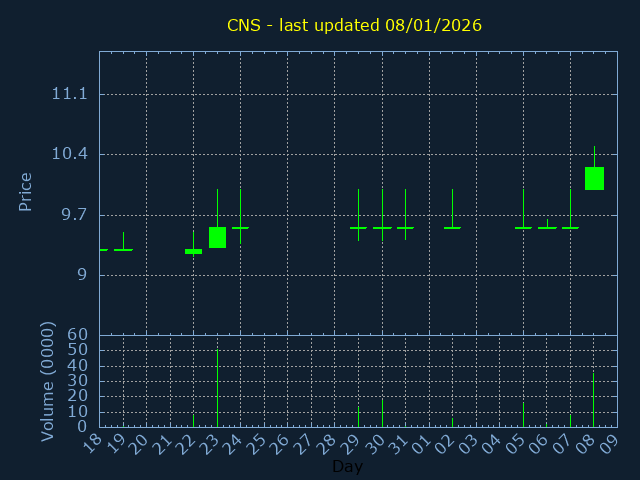The height and width of the screenshot is (480, 640).
Task: Click the 11.1 price axis label
Action: coord(69,94)
